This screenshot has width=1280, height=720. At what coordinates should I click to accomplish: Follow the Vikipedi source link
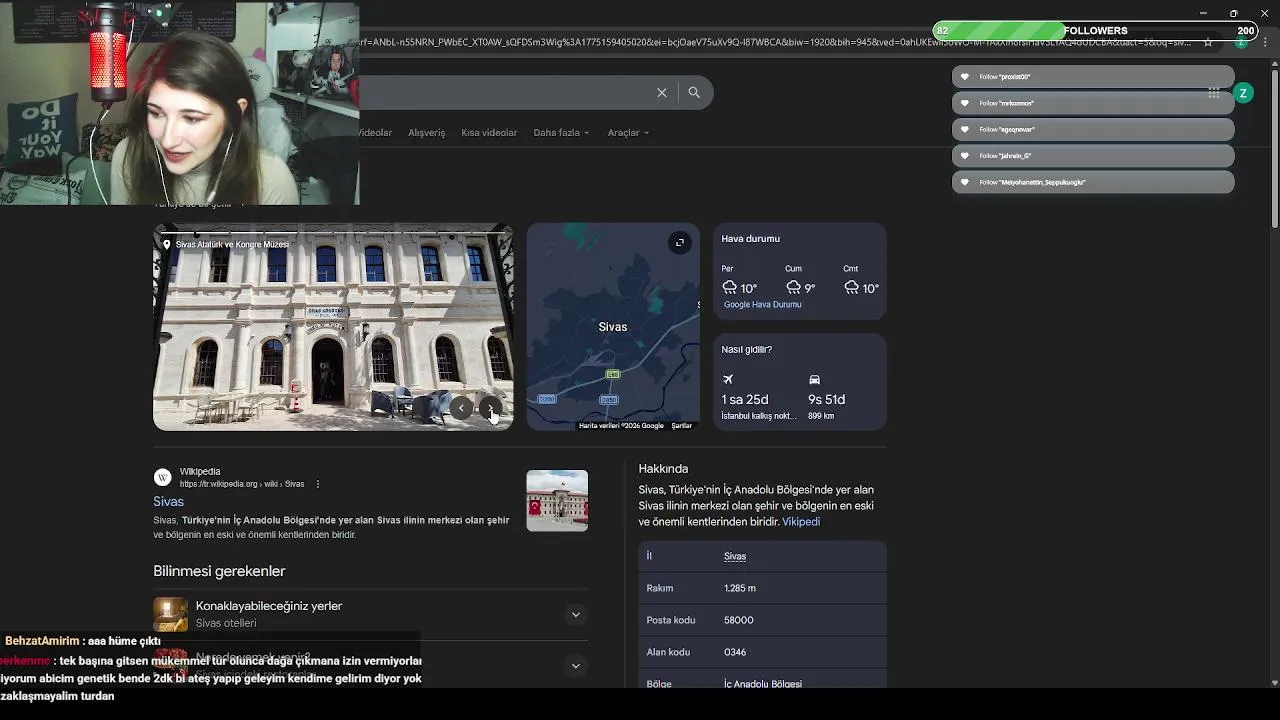tap(801, 522)
